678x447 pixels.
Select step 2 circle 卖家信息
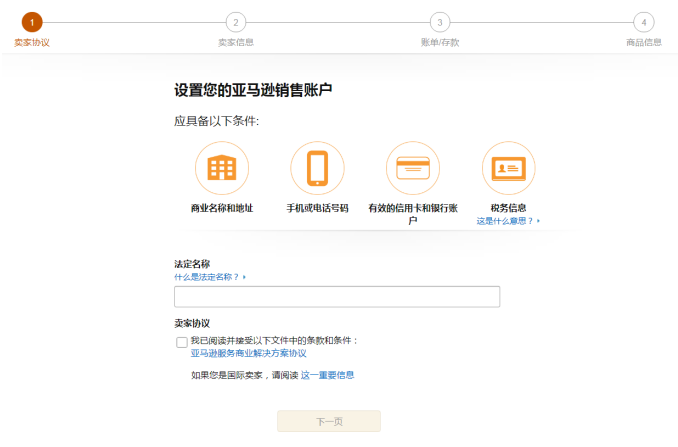[x=236, y=22]
